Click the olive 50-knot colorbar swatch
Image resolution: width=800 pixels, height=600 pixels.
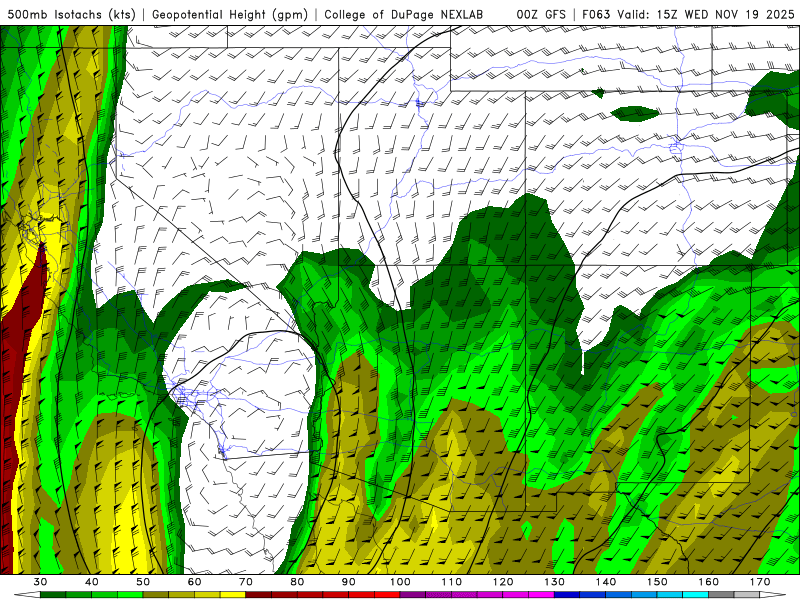point(156,595)
